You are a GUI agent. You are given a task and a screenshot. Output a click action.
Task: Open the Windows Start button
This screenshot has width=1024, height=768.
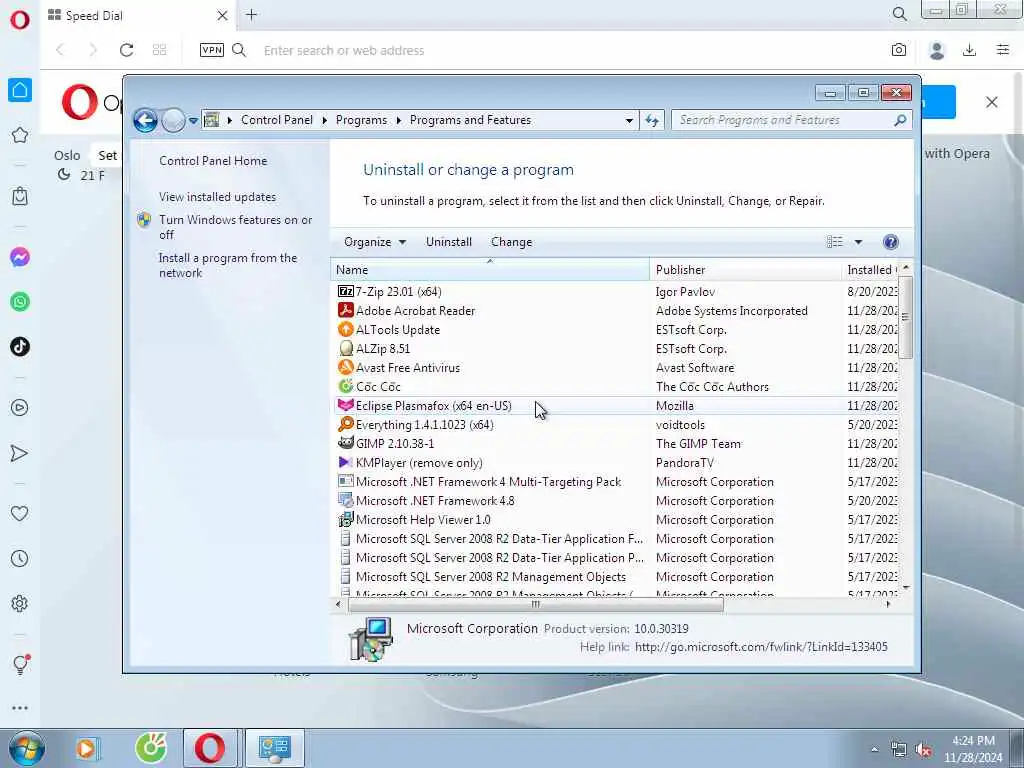point(27,748)
